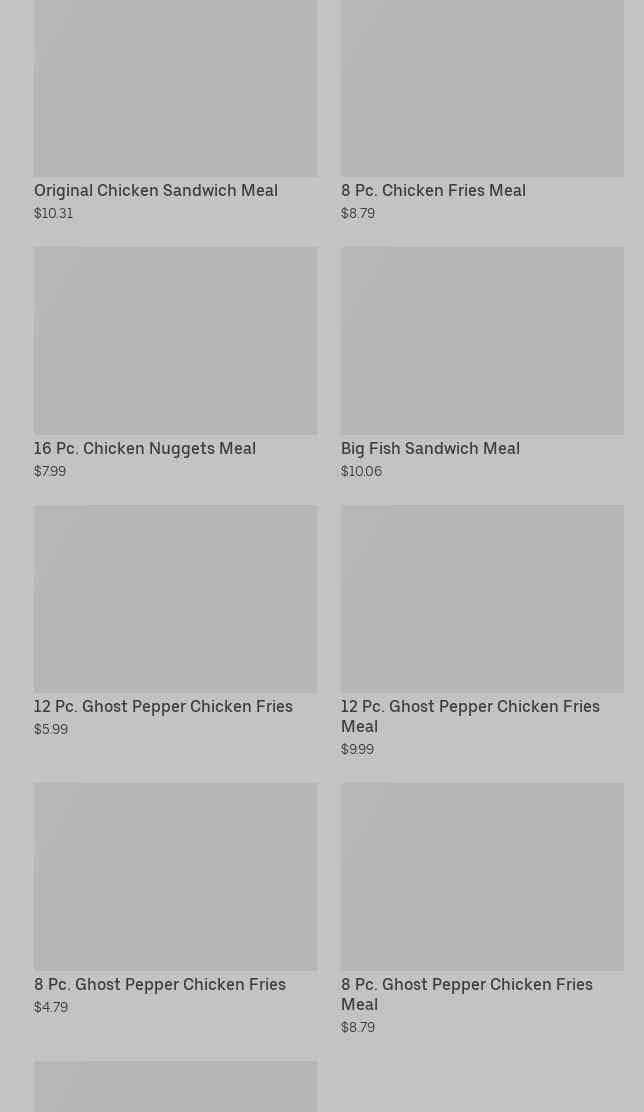The height and width of the screenshot is (1112, 644).
Task: Select the 8 Pc. Ghost Pepper Chicken Fries title
Action: [x=160, y=984]
